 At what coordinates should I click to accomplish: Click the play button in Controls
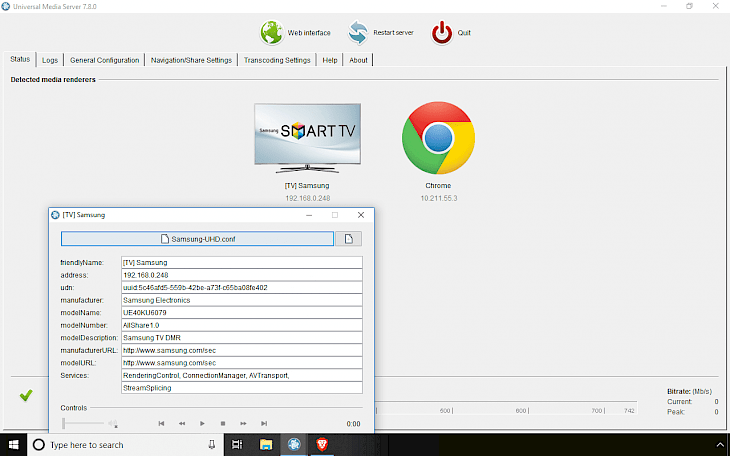tap(202, 423)
